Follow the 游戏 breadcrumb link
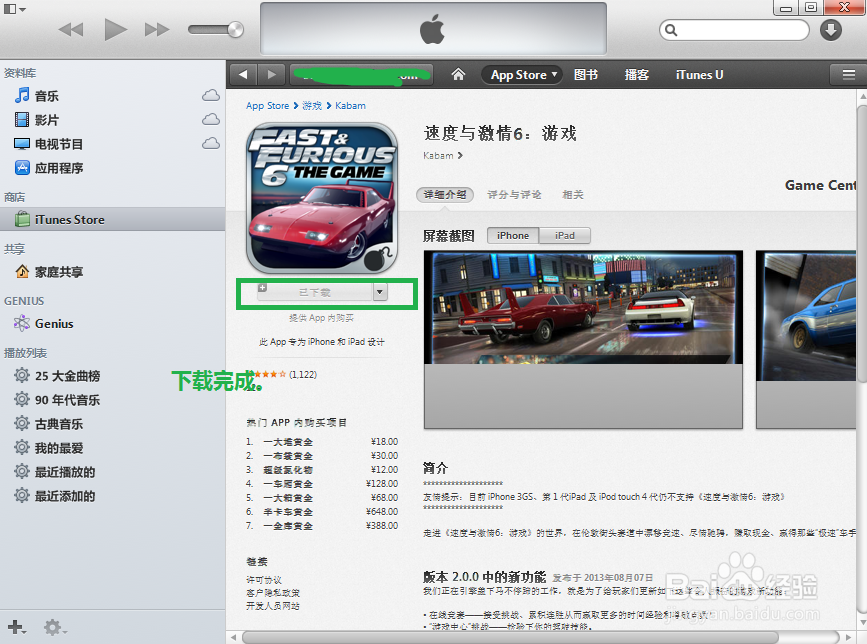Screen dimensions: 867x644 coord(312,106)
